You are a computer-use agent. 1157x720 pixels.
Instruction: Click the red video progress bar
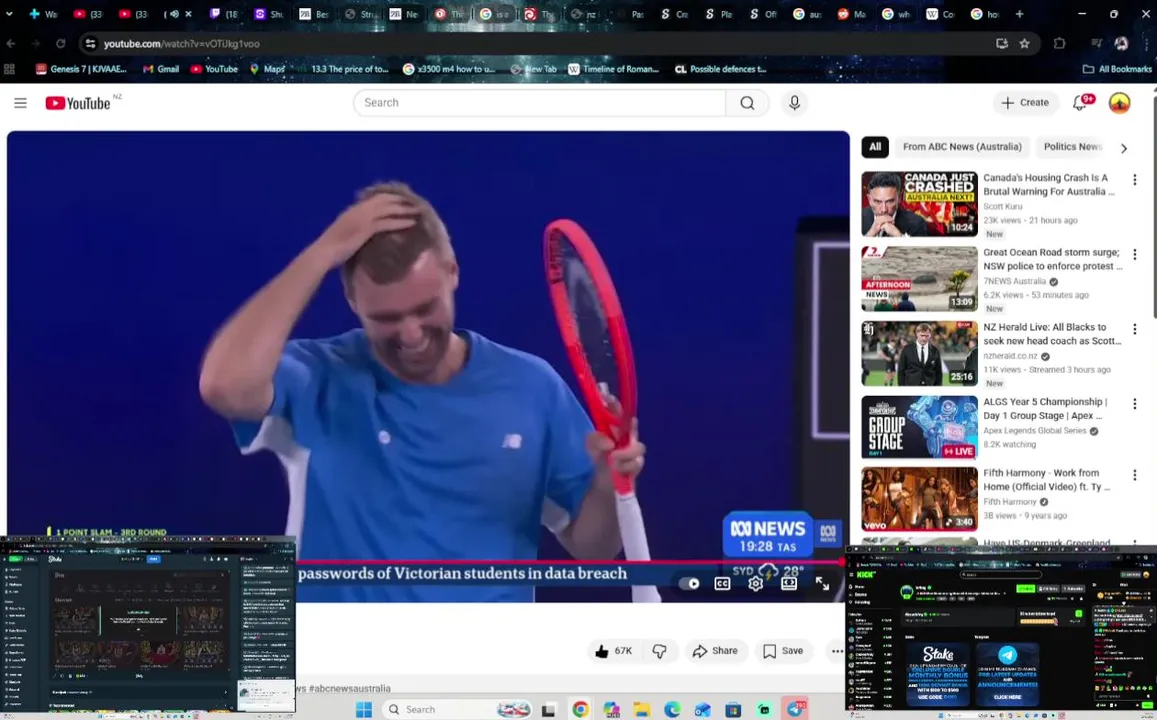click(x=568, y=562)
